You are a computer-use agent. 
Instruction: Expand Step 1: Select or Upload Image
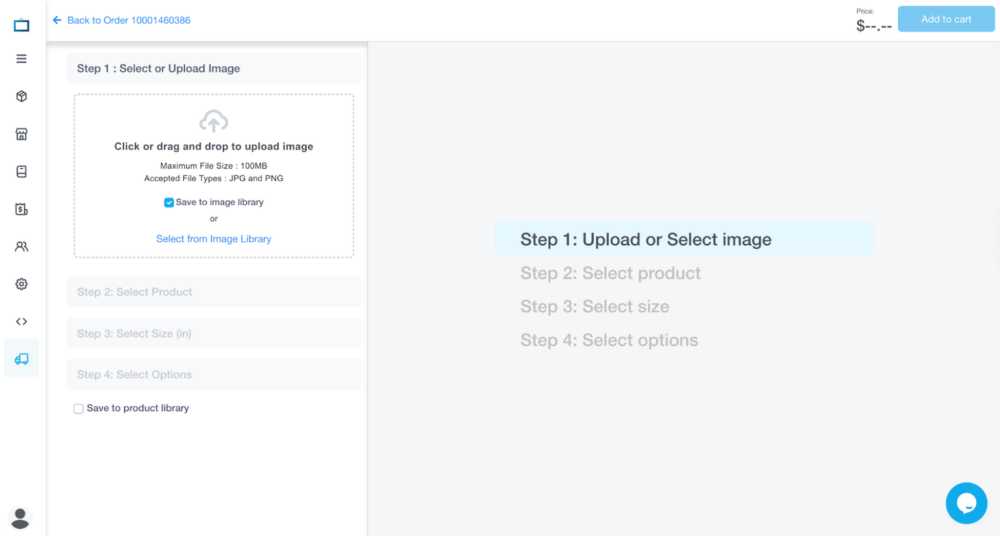[213, 68]
